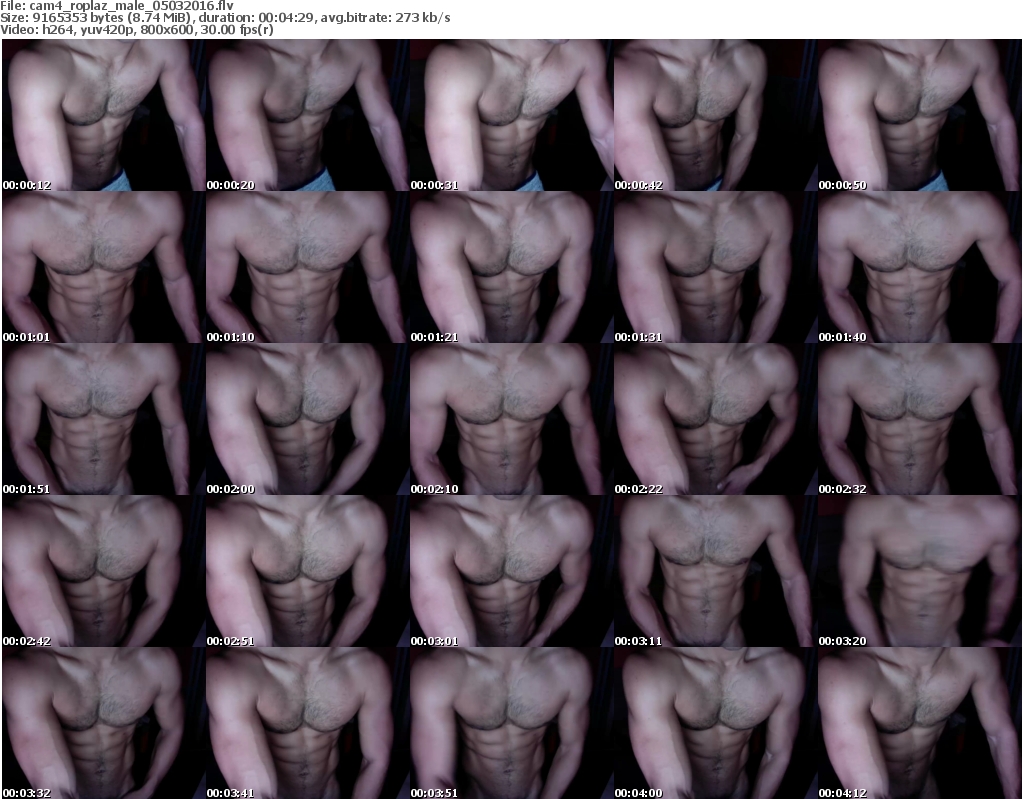
Task: Pick the frame at 00:01:01
Action: pos(104,267)
